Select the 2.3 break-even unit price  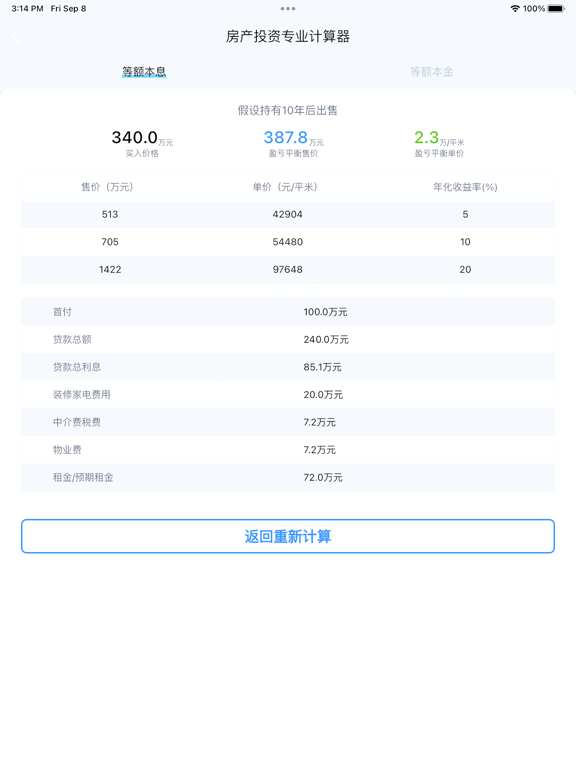coord(427,137)
